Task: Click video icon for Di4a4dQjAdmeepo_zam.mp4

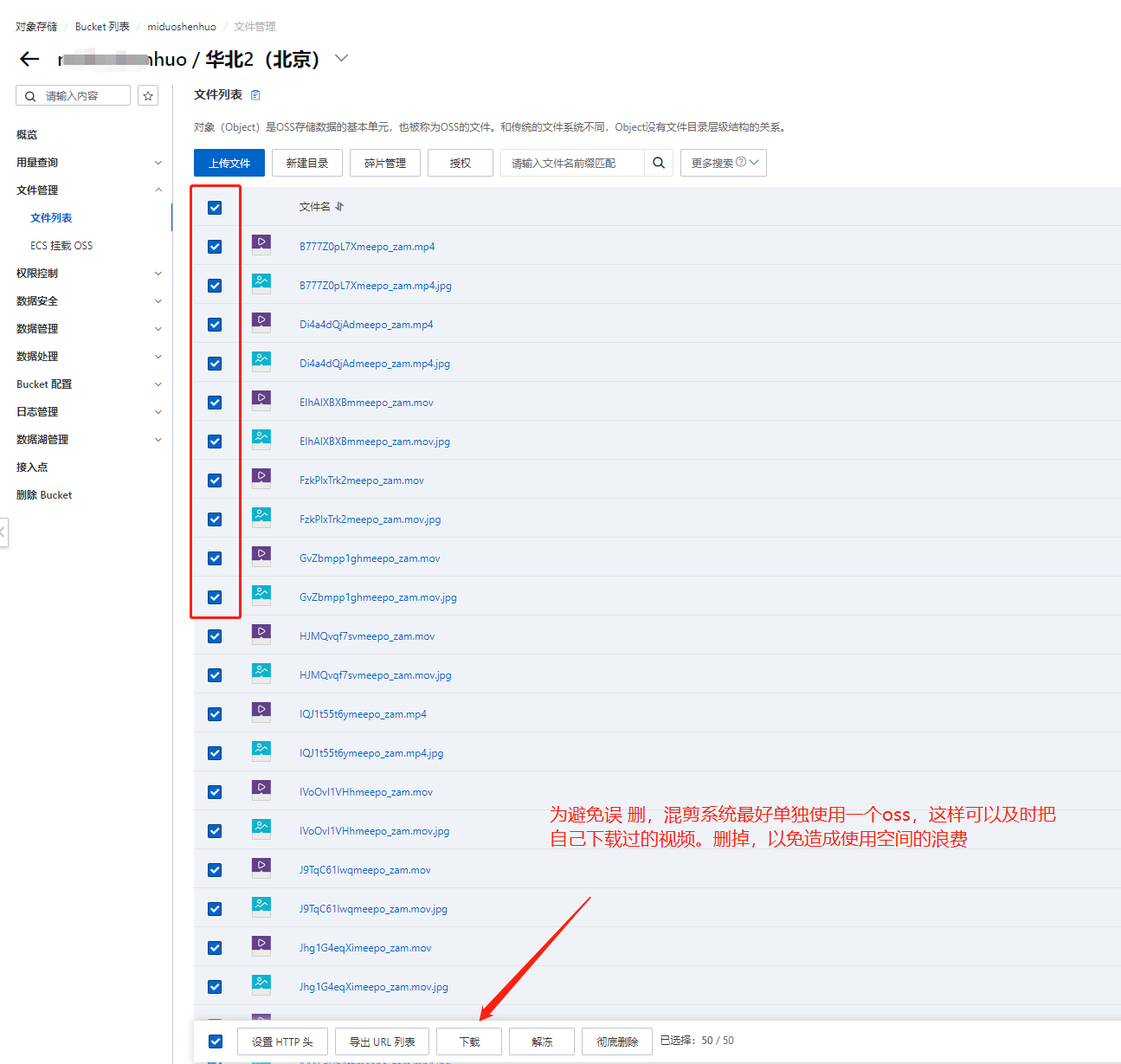Action: [x=261, y=322]
